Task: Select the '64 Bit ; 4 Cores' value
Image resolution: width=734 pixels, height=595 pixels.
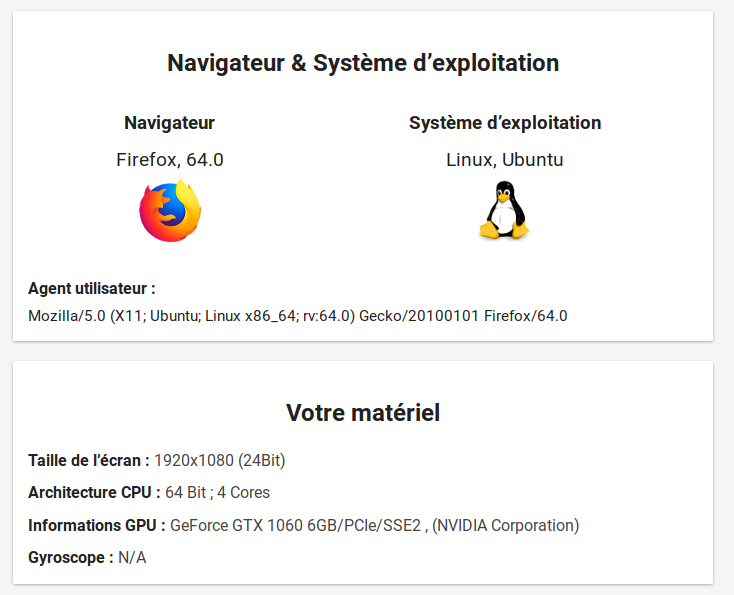Action: pos(217,493)
